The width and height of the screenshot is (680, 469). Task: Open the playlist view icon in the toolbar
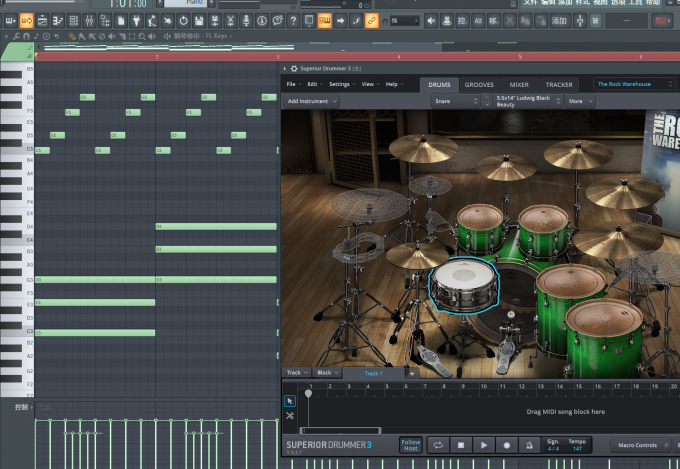(x=42, y=20)
